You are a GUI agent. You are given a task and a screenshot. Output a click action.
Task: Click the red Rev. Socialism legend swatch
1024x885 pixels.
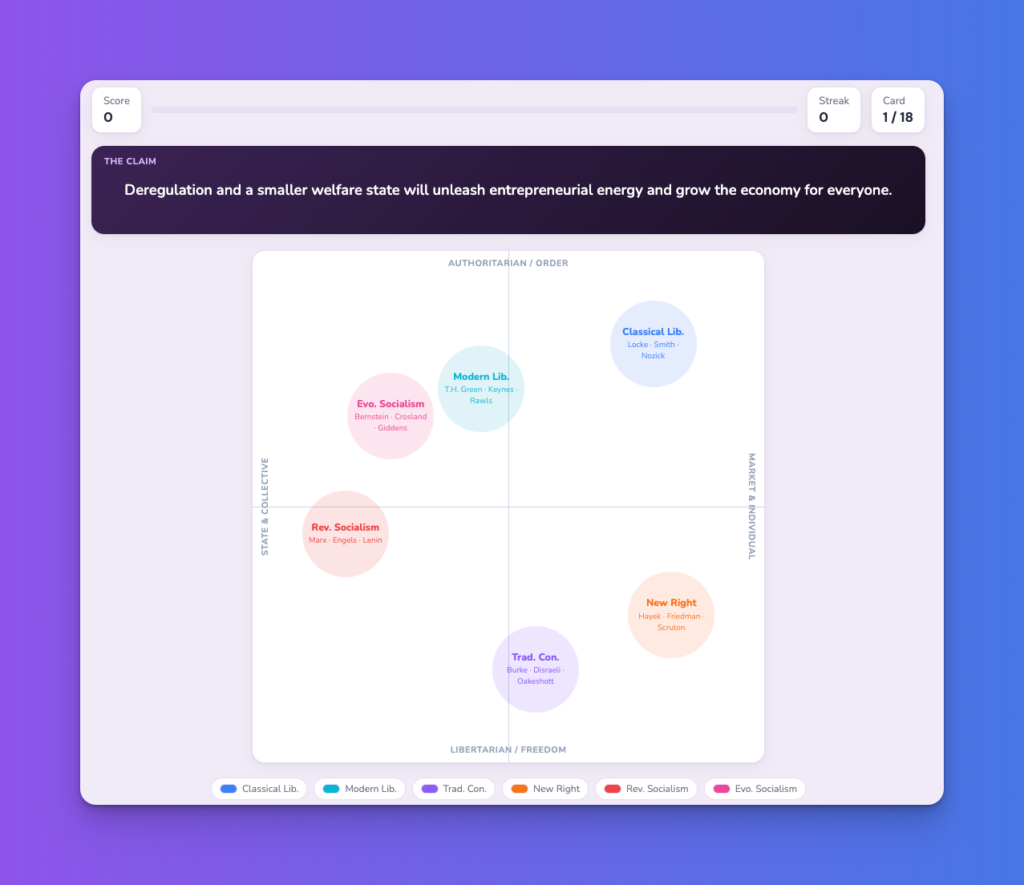pos(613,788)
